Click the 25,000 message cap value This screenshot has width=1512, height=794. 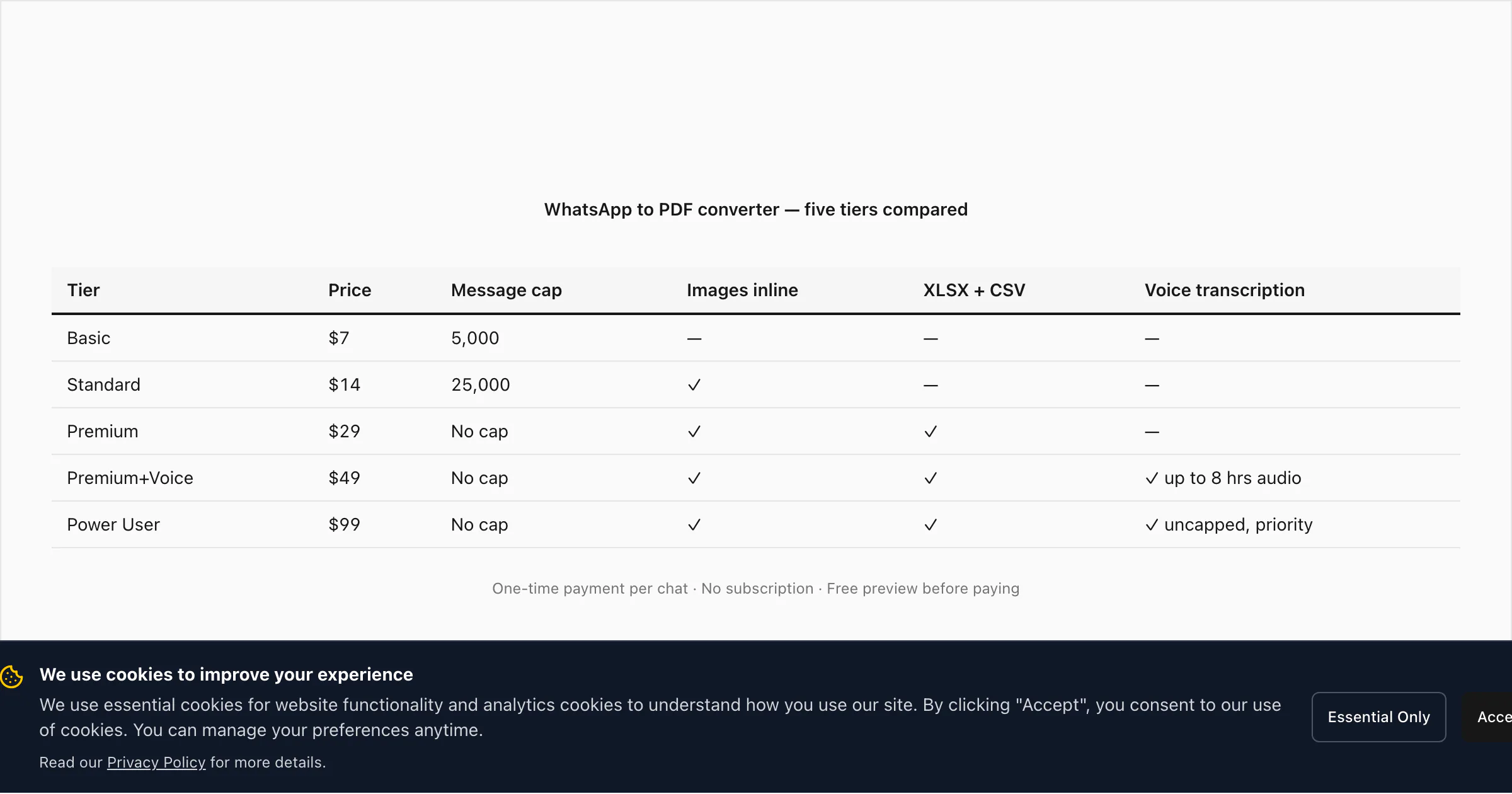pos(481,385)
